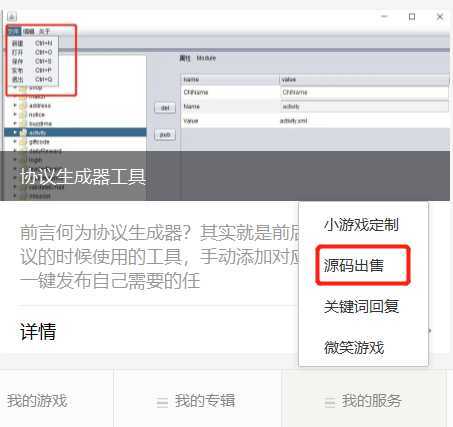
Task: Select 小游戏定制 from the popup menu
Action: pos(361,225)
